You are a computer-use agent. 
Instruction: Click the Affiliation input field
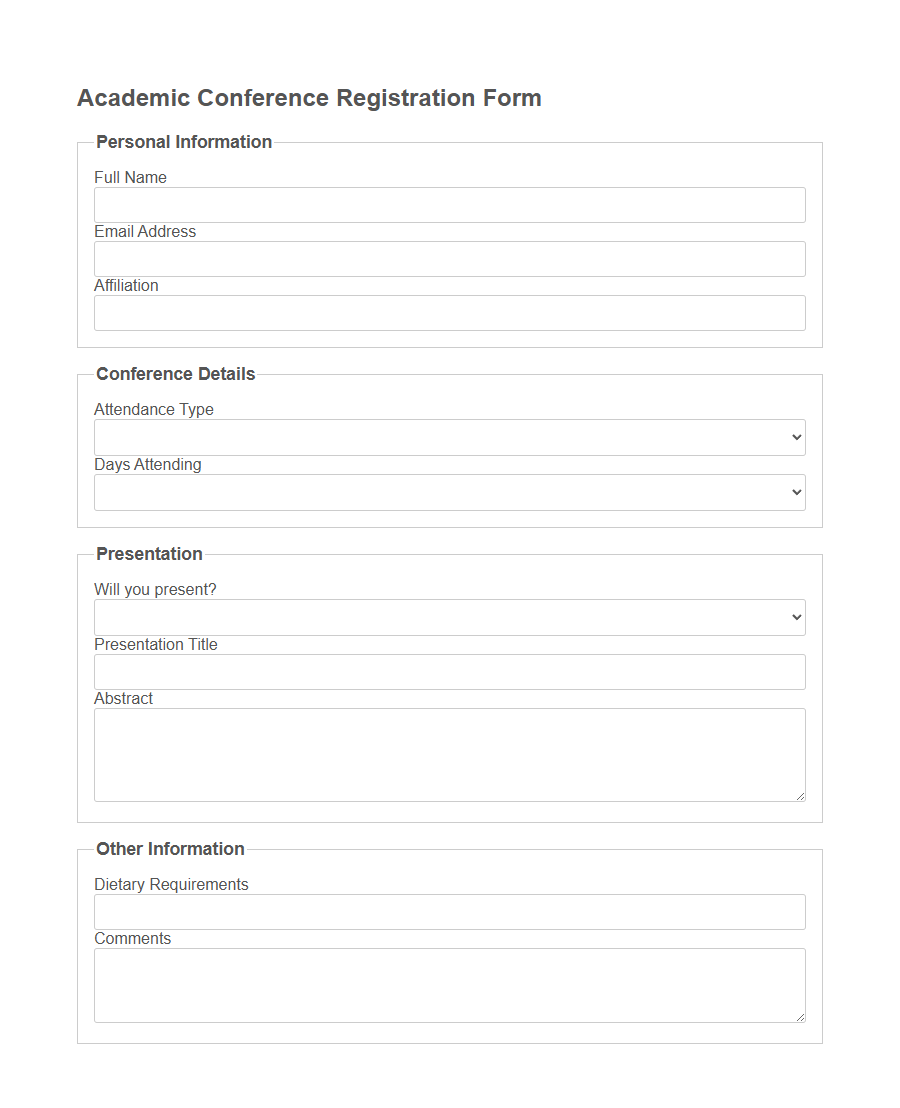449,313
